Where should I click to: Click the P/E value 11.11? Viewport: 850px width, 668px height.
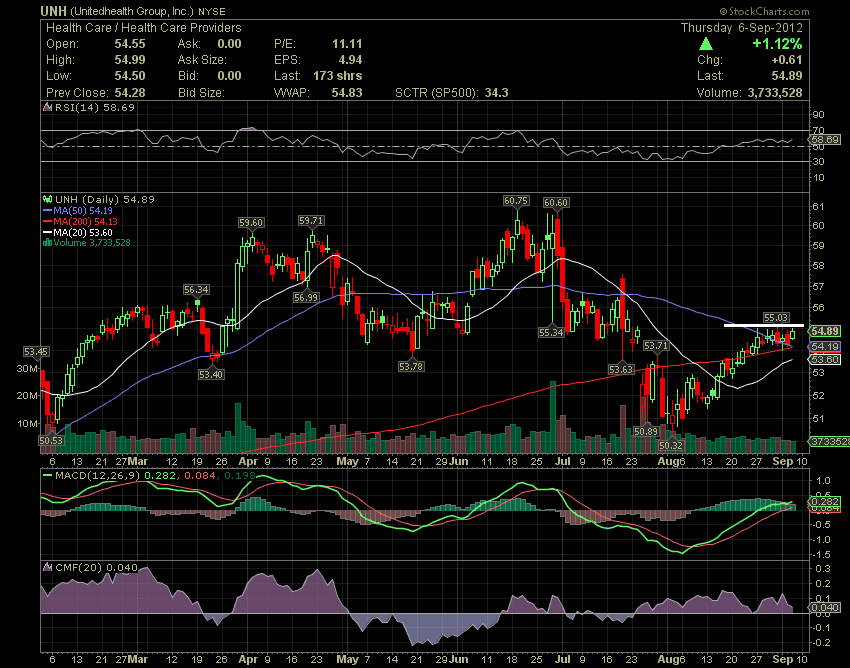[x=347, y=44]
